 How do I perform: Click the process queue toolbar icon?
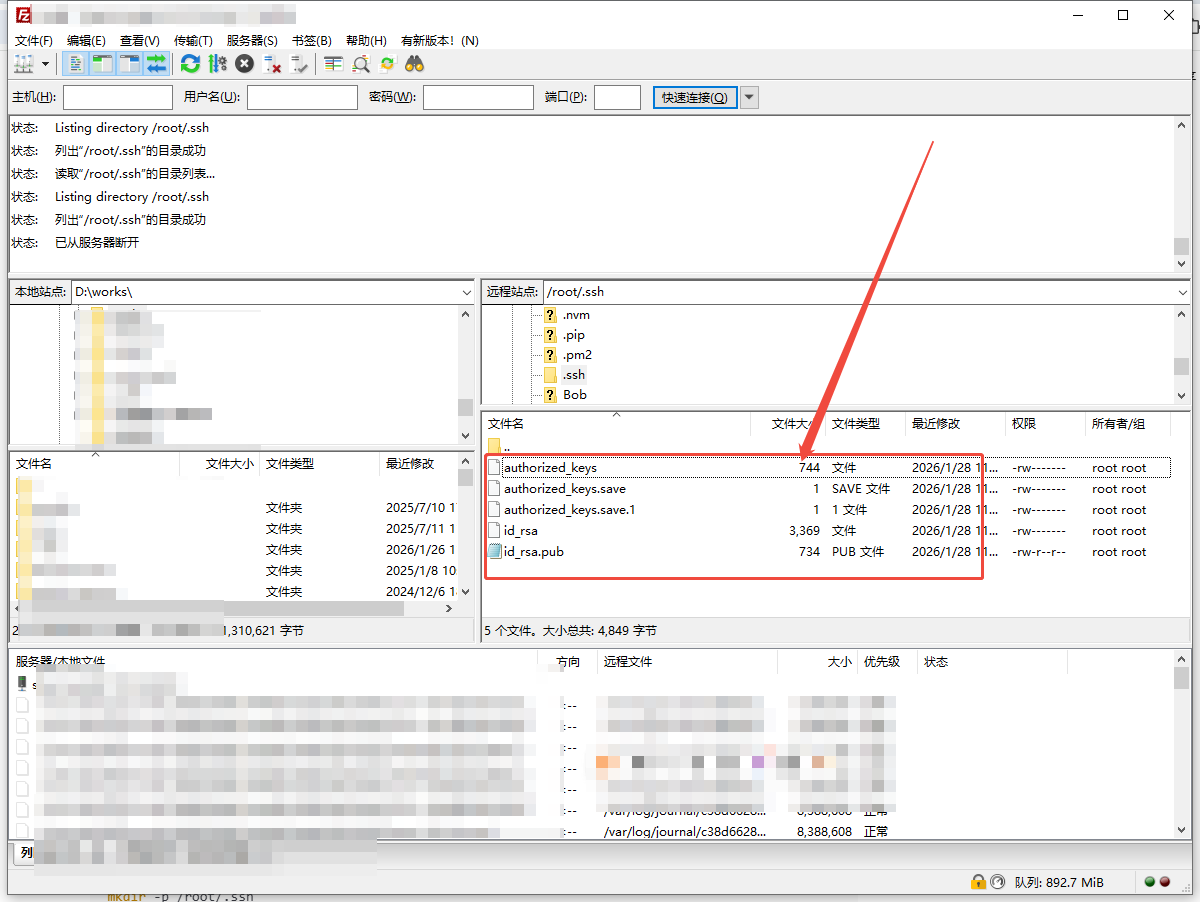click(217, 64)
